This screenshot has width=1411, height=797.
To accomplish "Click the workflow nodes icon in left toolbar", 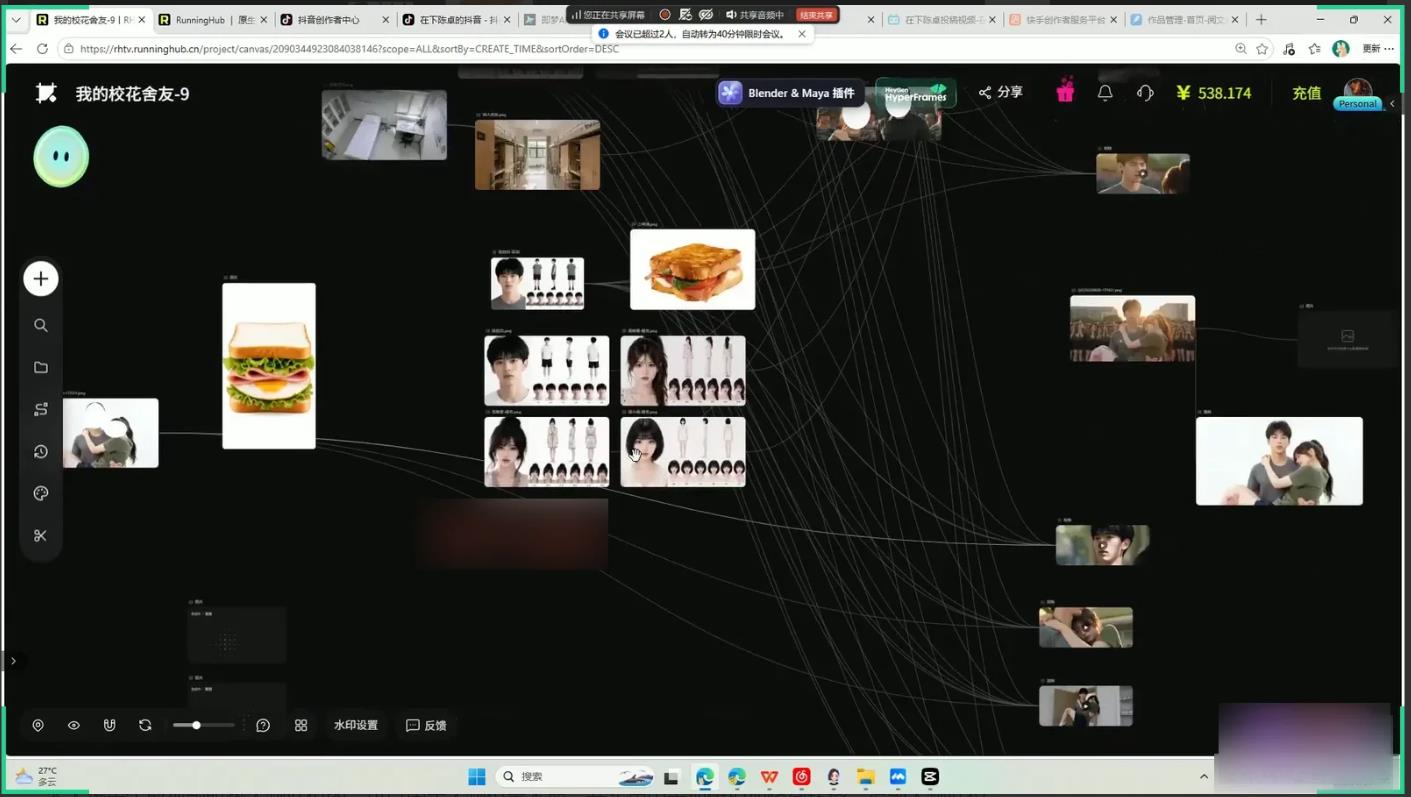I will click(x=41, y=410).
